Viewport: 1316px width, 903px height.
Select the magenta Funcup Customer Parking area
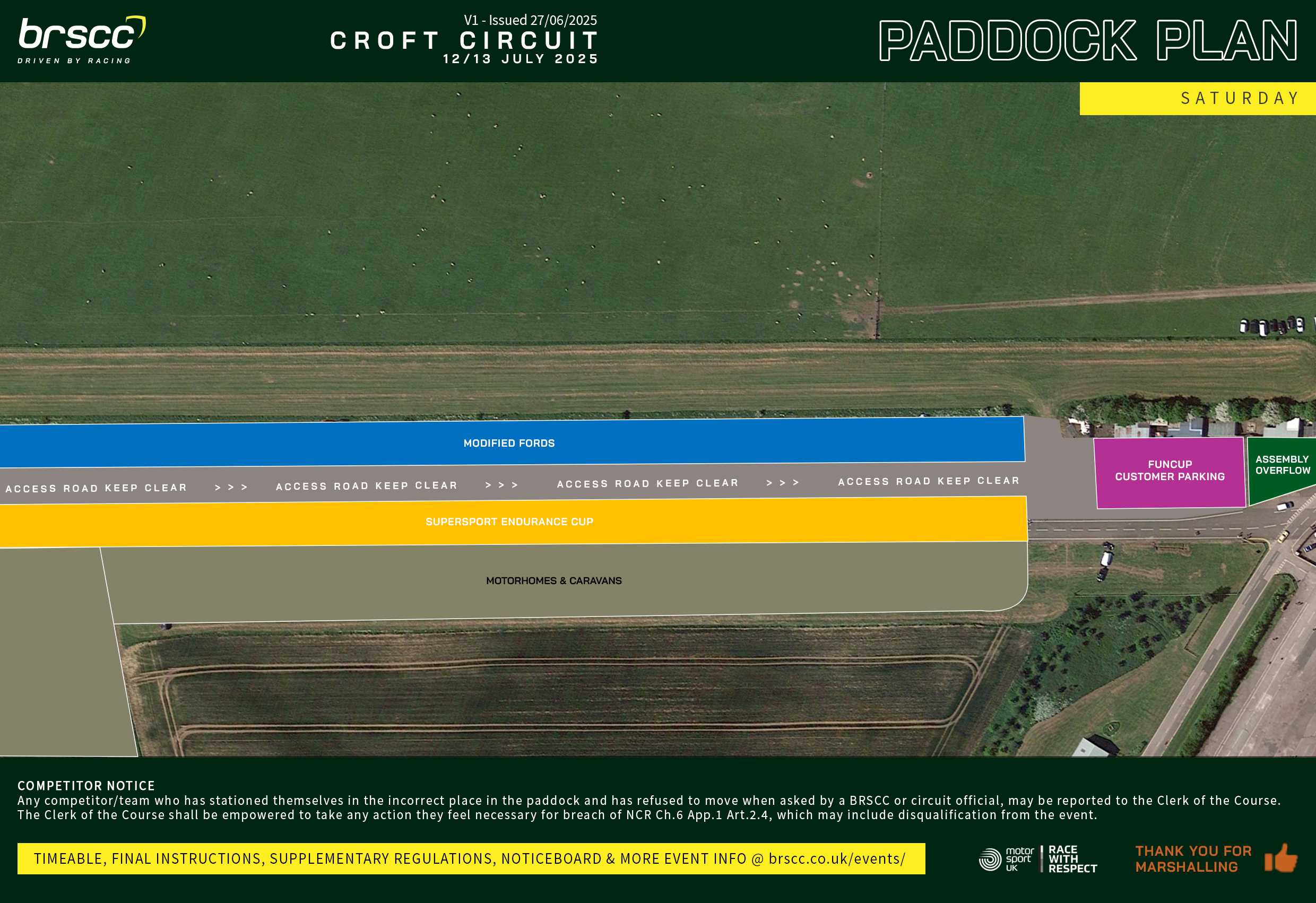tap(1170, 472)
